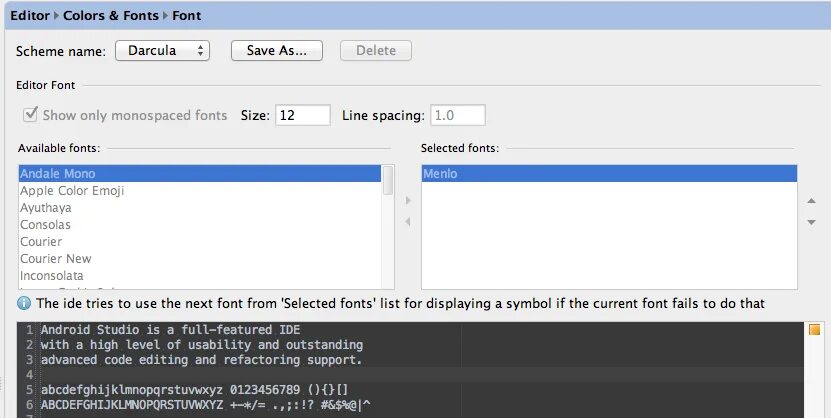The width and height of the screenshot is (831, 418).
Task: Toggle Show only monospaced fonts checkbox
Action: click(x=30, y=114)
